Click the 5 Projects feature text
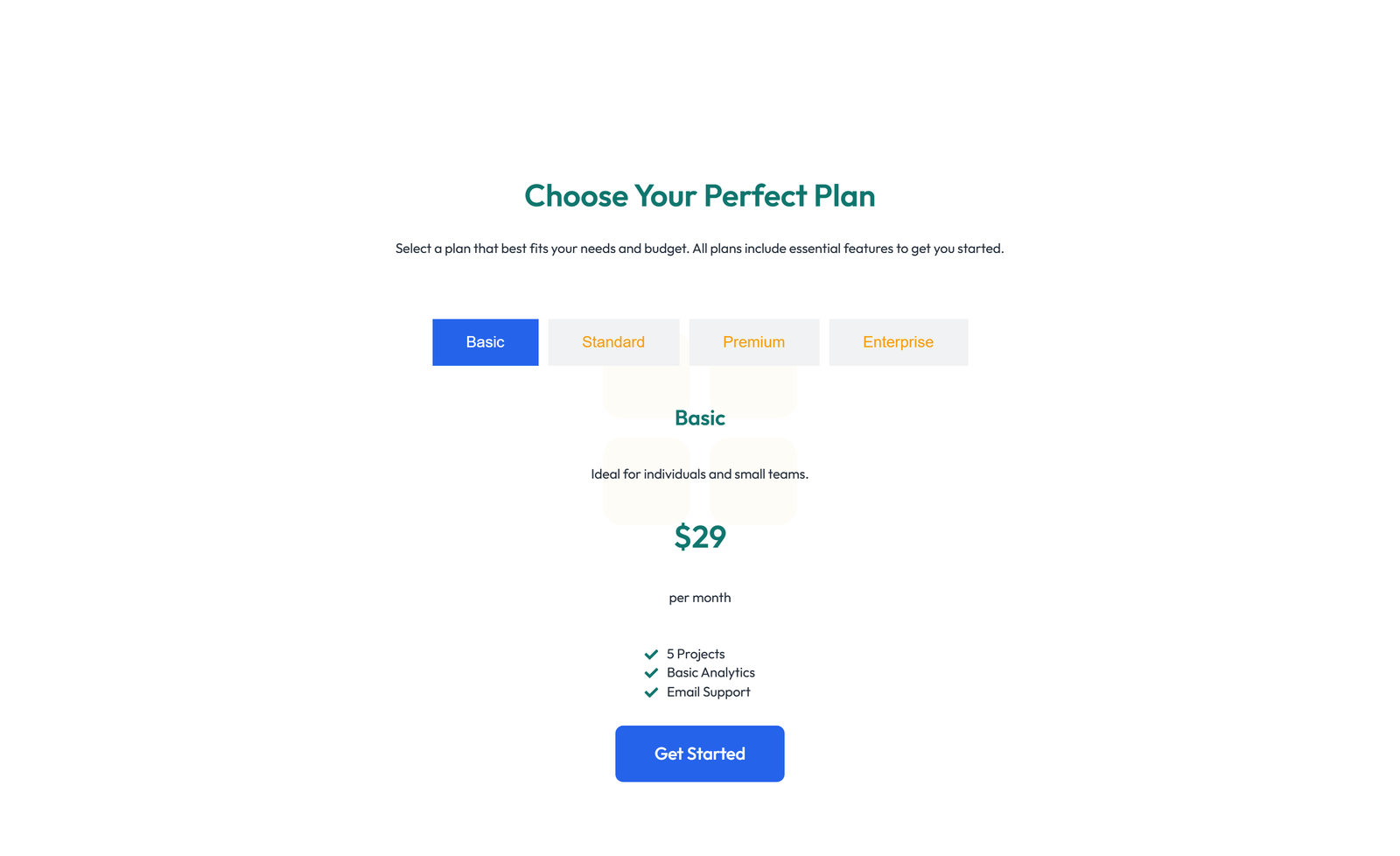 pos(695,654)
